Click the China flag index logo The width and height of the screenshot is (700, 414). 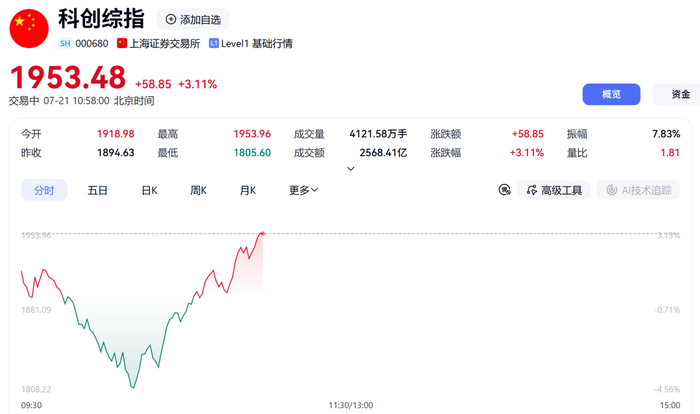pos(29,29)
